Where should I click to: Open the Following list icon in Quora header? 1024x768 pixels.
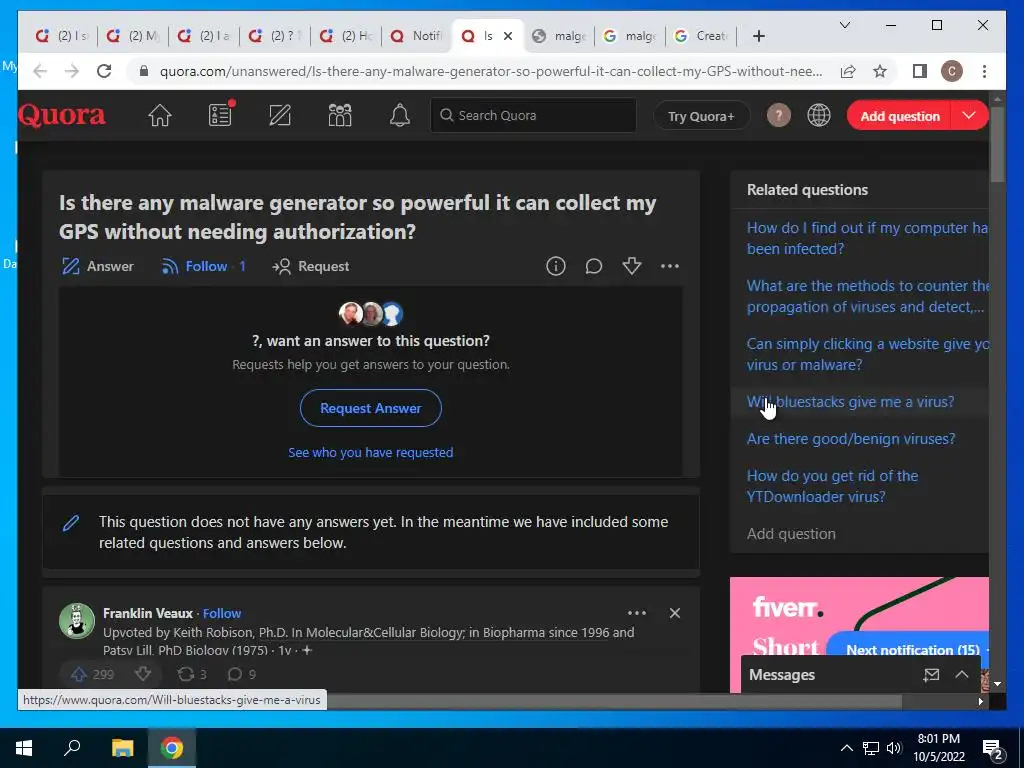220,115
